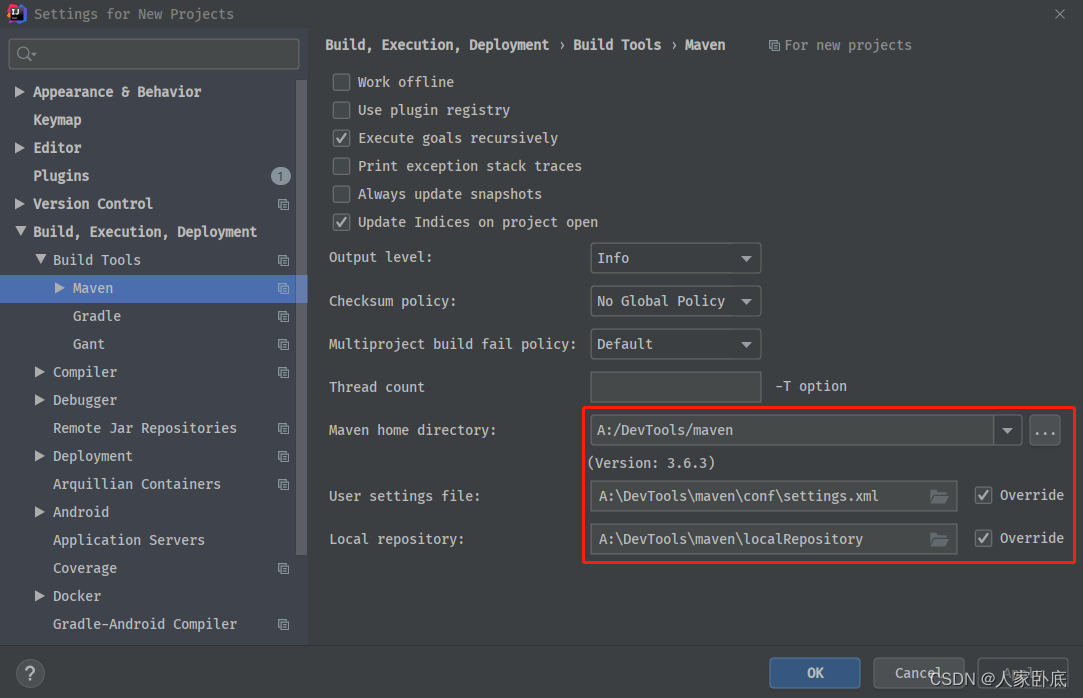Open the Checksum policy dropdown

coord(675,301)
